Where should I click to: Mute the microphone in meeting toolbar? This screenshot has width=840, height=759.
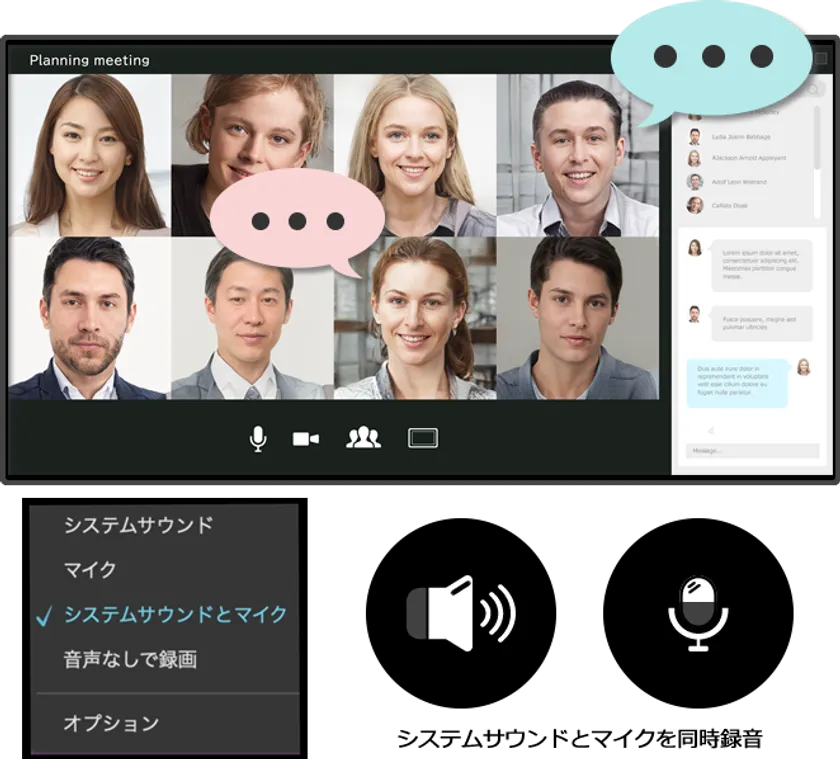click(x=258, y=438)
